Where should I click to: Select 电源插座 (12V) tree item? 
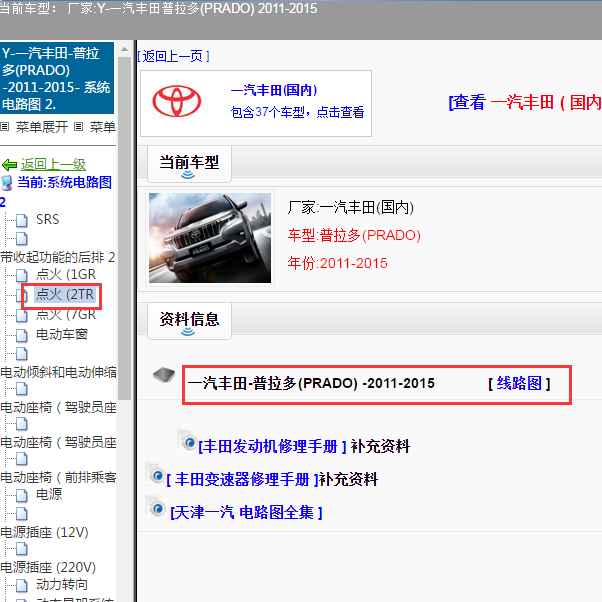point(45,532)
